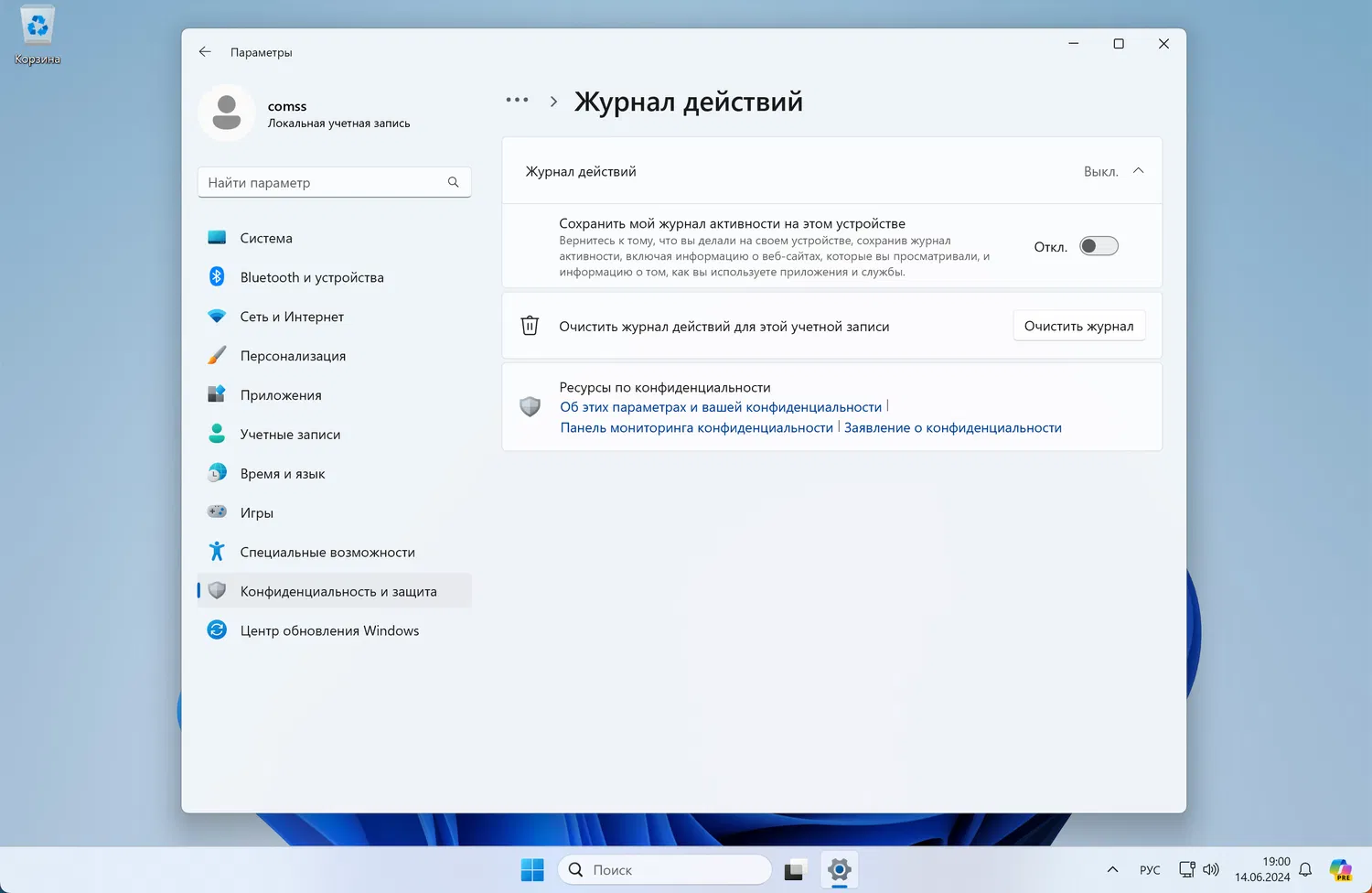The width and height of the screenshot is (1372, 893).
Task: Open the Copilot preview icon in taskbar
Action: point(1341,869)
